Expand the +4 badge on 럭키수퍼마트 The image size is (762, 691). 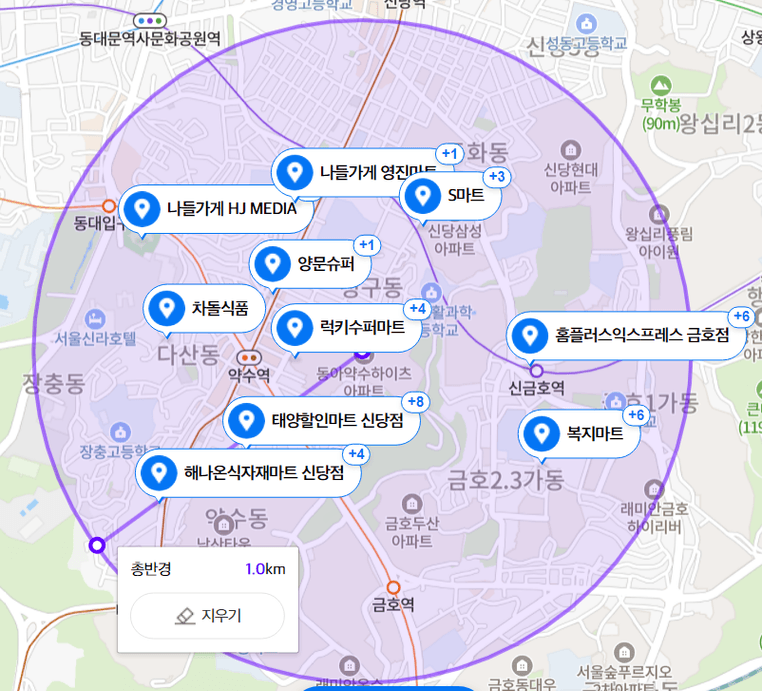click(417, 309)
